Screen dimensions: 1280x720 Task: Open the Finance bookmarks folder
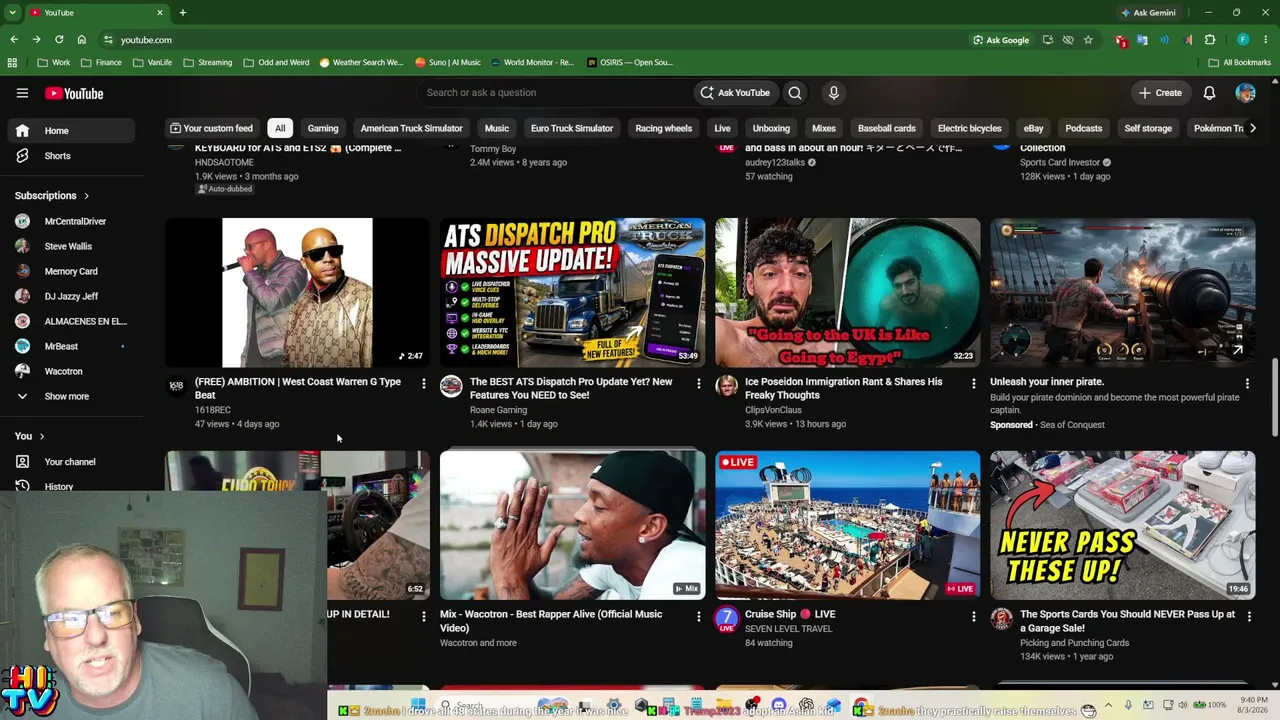[x=101, y=62]
